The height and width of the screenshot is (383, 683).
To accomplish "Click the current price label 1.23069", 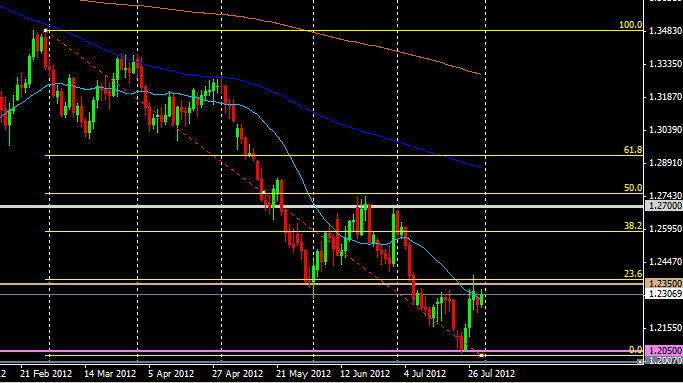I will click(x=665, y=294).
